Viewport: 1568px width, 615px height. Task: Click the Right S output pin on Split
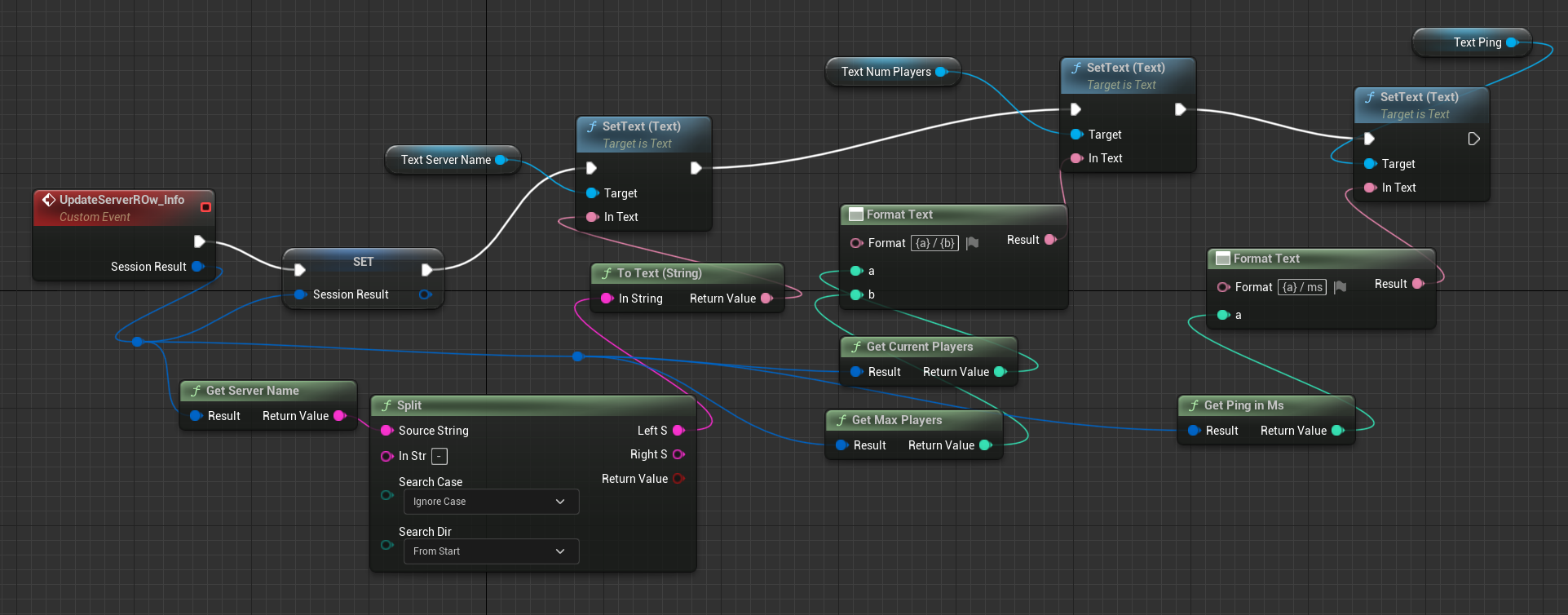pyautogui.click(x=678, y=454)
